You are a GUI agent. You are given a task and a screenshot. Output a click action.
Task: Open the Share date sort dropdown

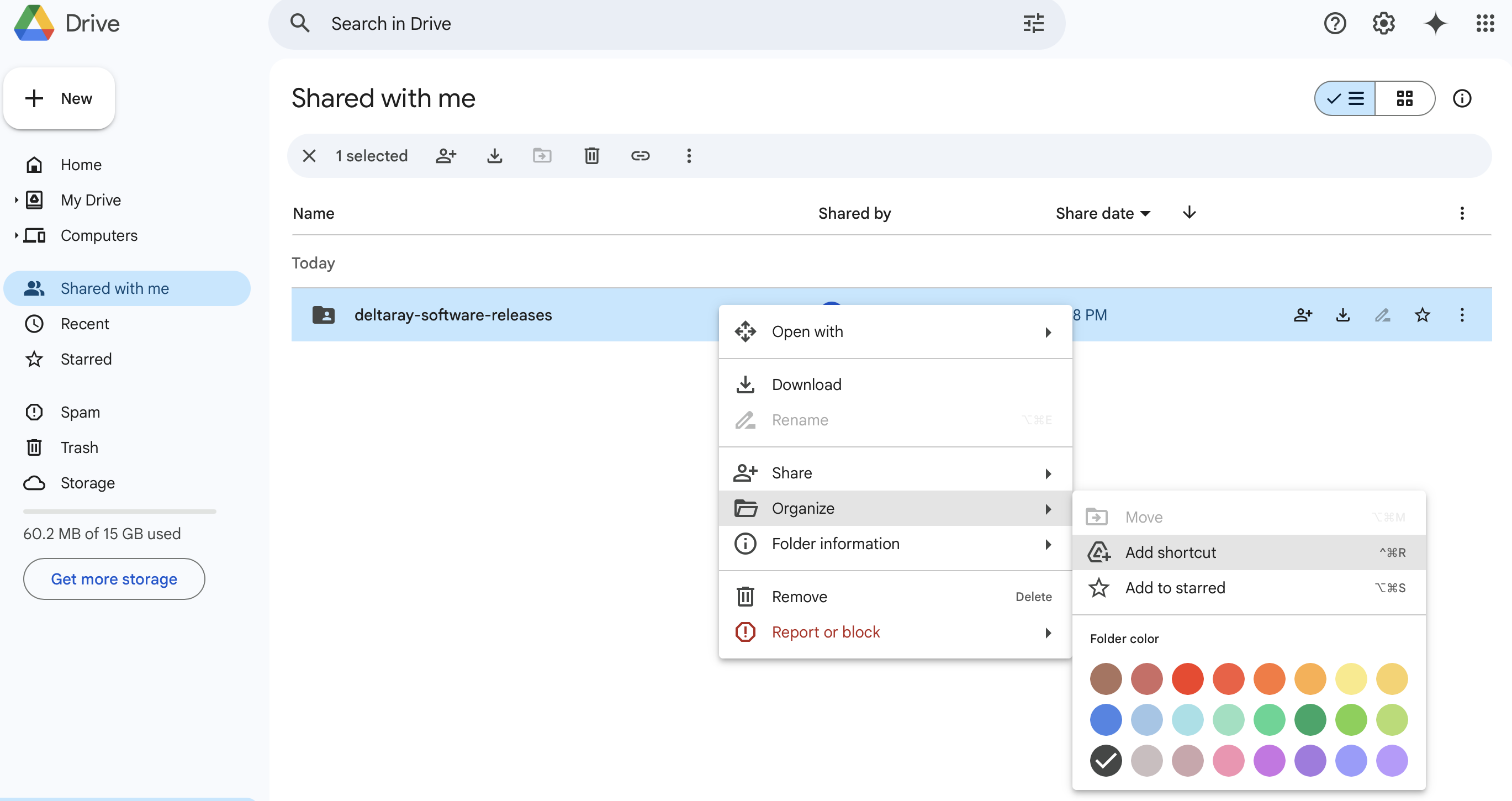click(1102, 214)
